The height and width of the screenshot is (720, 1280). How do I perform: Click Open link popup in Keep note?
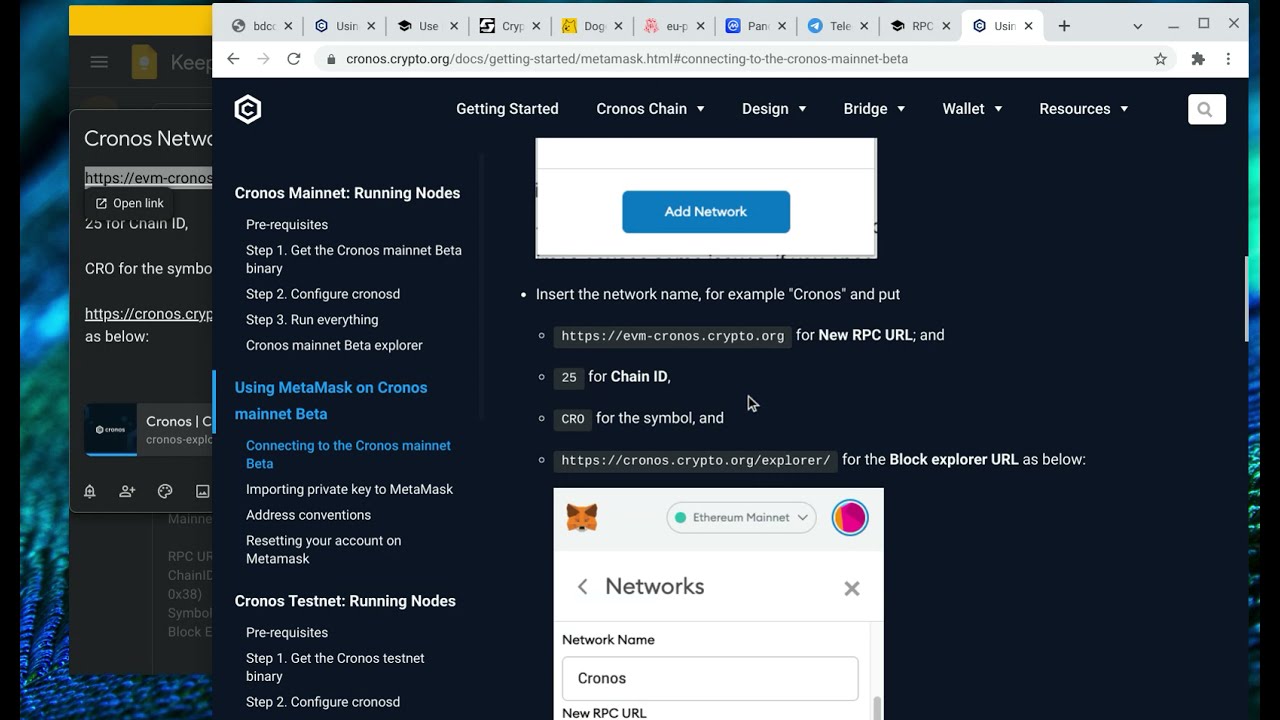(130, 203)
